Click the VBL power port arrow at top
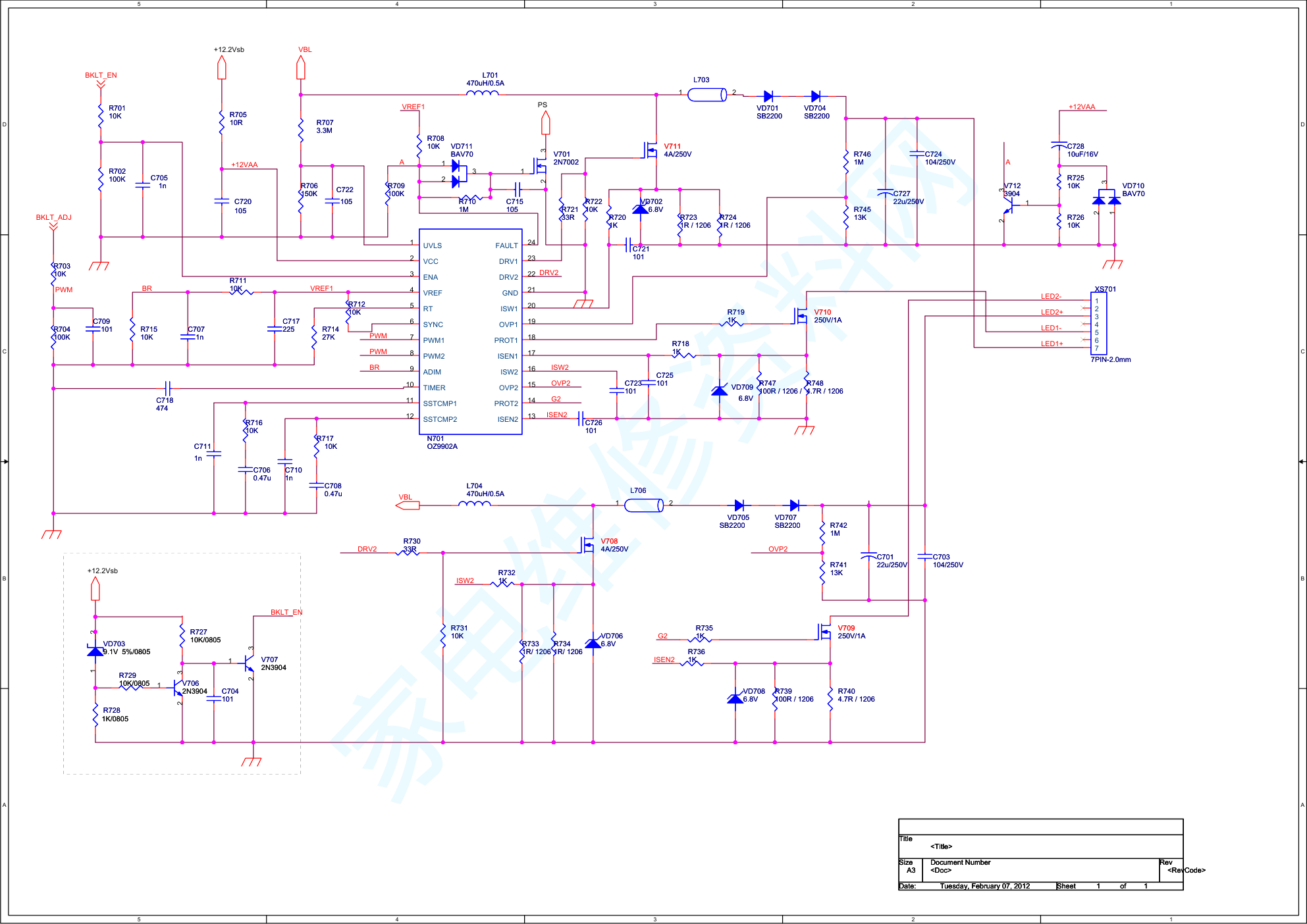The width and height of the screenshot is (1307, 924). (x=301, y=67)
